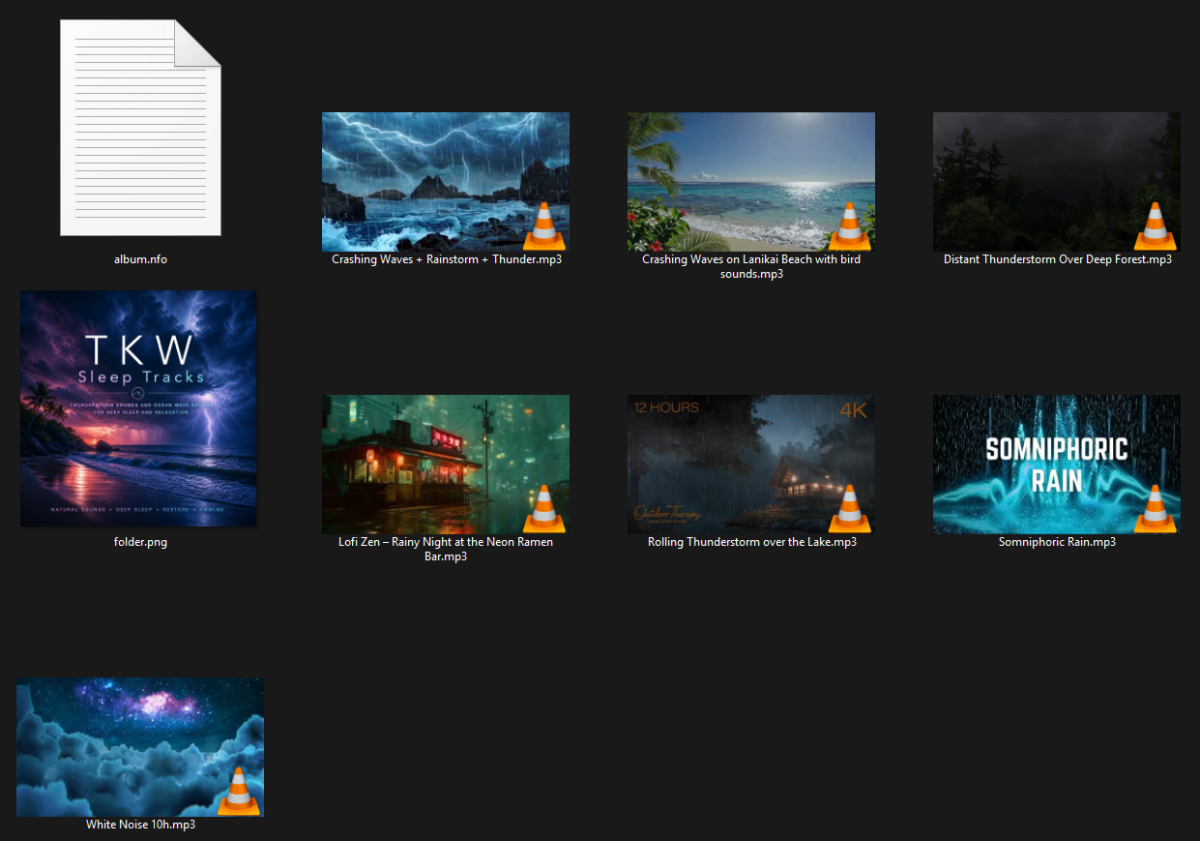
Task: Click VLC cone on Rolling Thunderstorm file
Action: 849,508
